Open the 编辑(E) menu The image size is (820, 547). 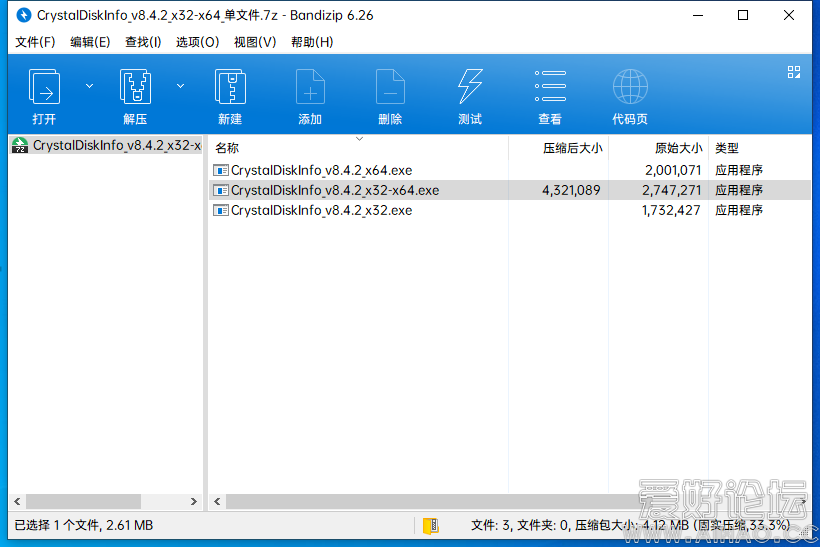point(90,42)
